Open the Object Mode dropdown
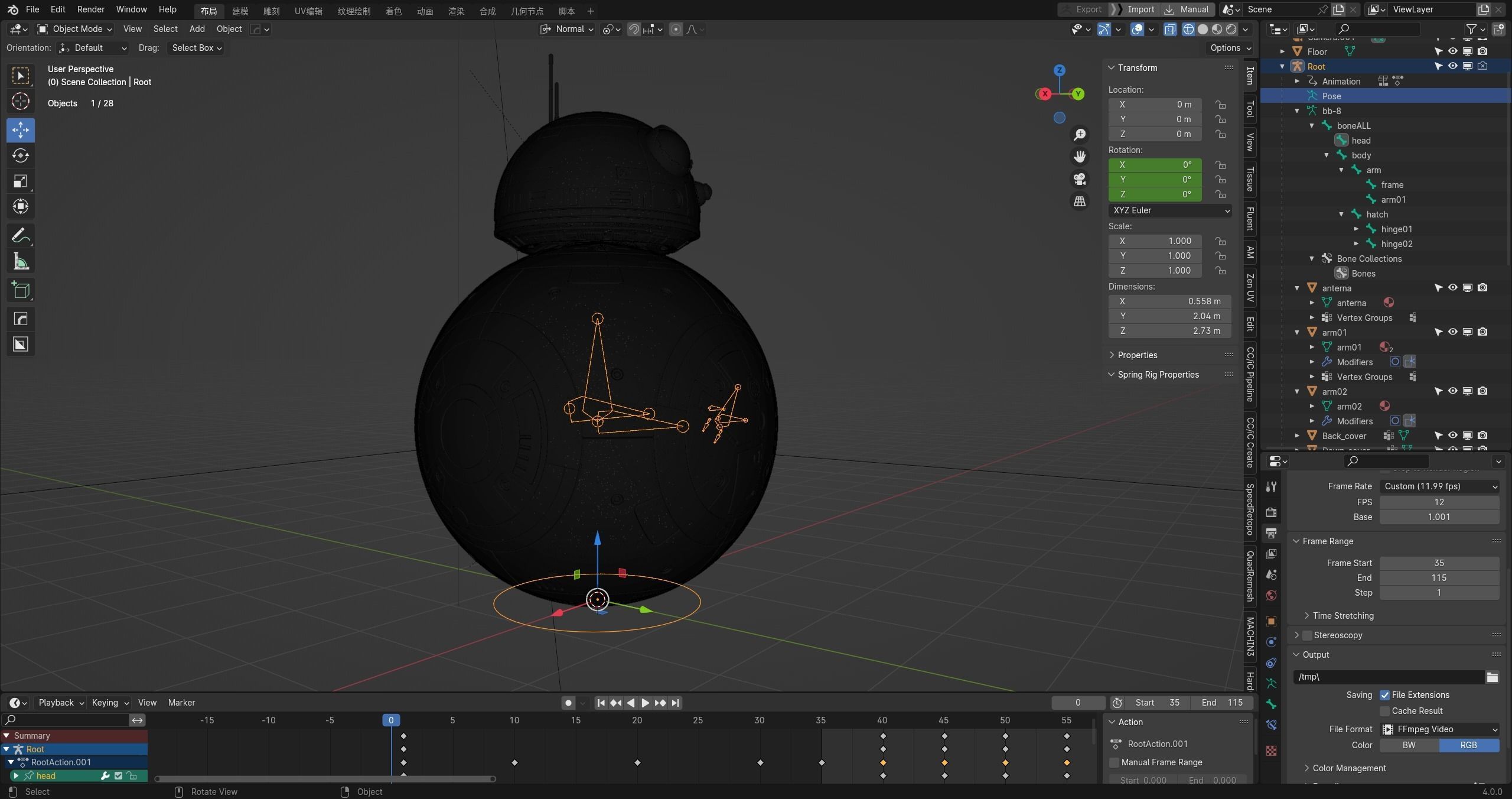The width and height of the screenshot is (1512, 799). tap(75, 29)
